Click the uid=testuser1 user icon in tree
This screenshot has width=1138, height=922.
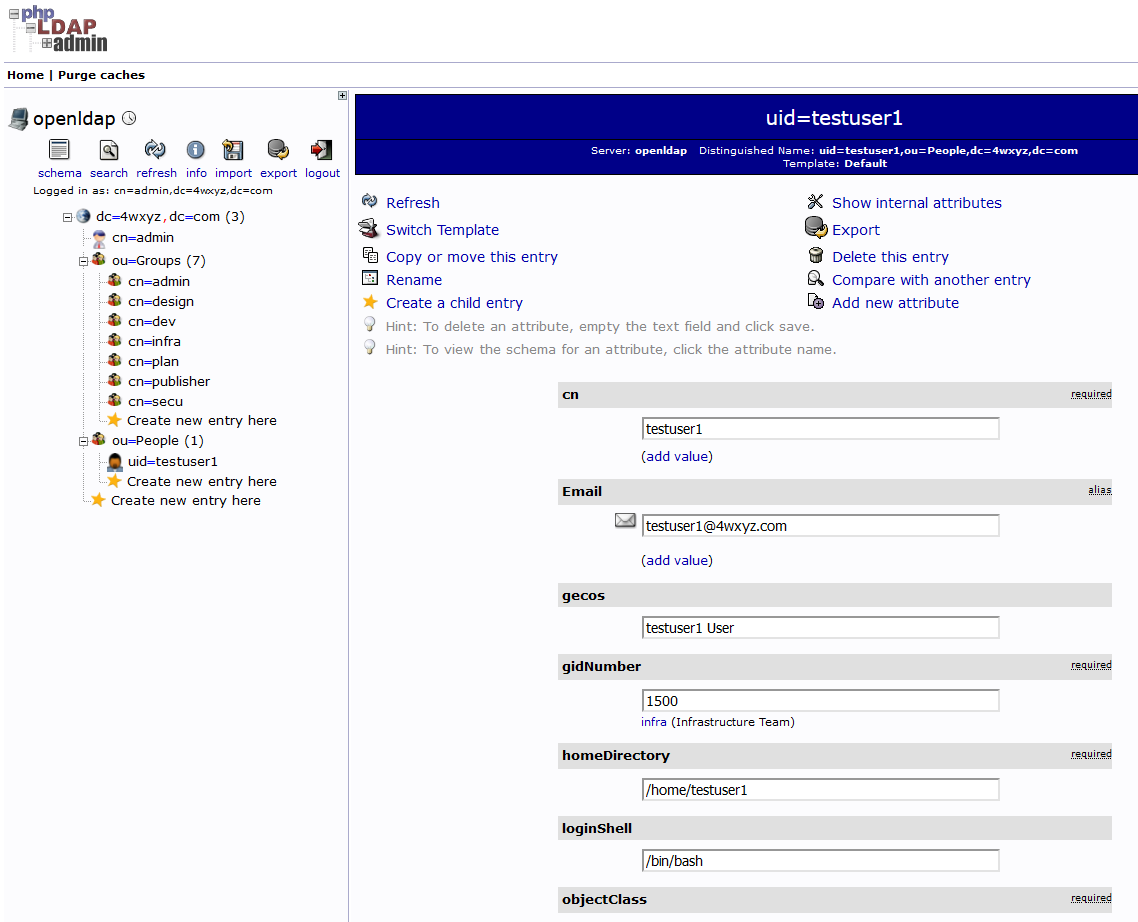[x=115, y=462]
